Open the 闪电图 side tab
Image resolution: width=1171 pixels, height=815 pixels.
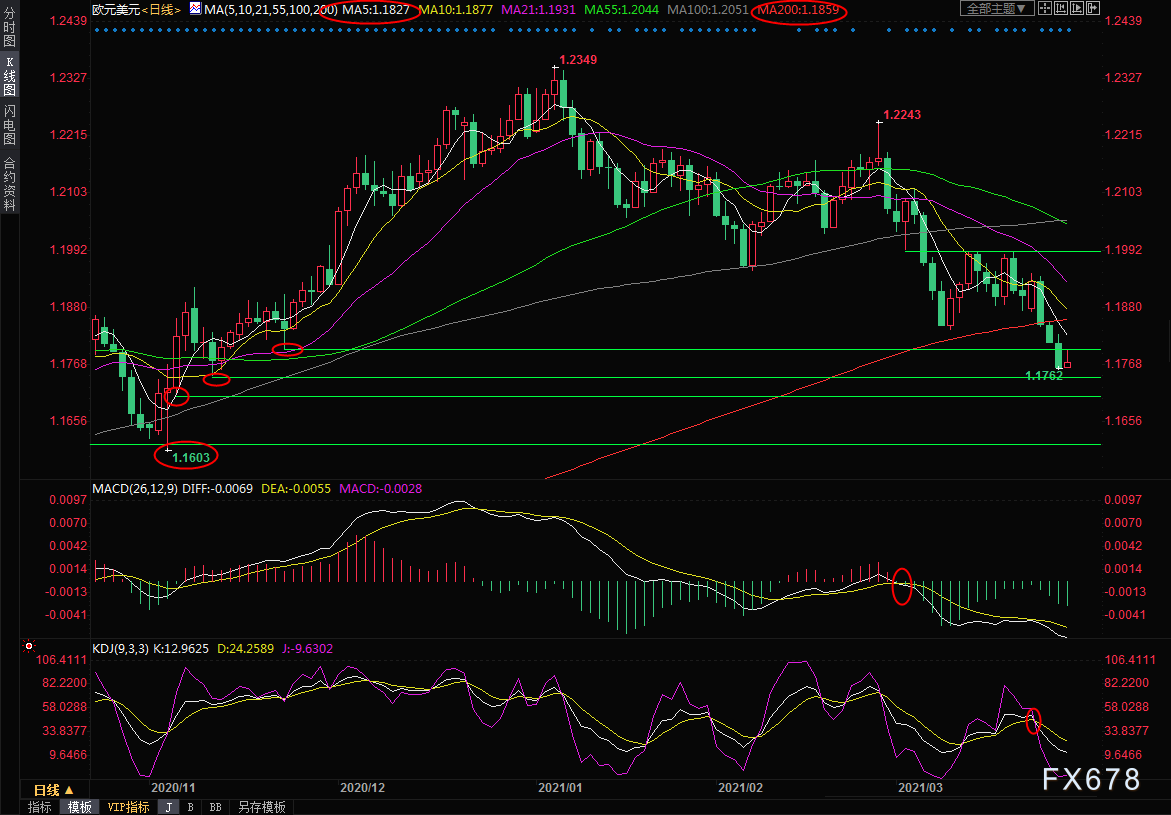pos(9,125)
